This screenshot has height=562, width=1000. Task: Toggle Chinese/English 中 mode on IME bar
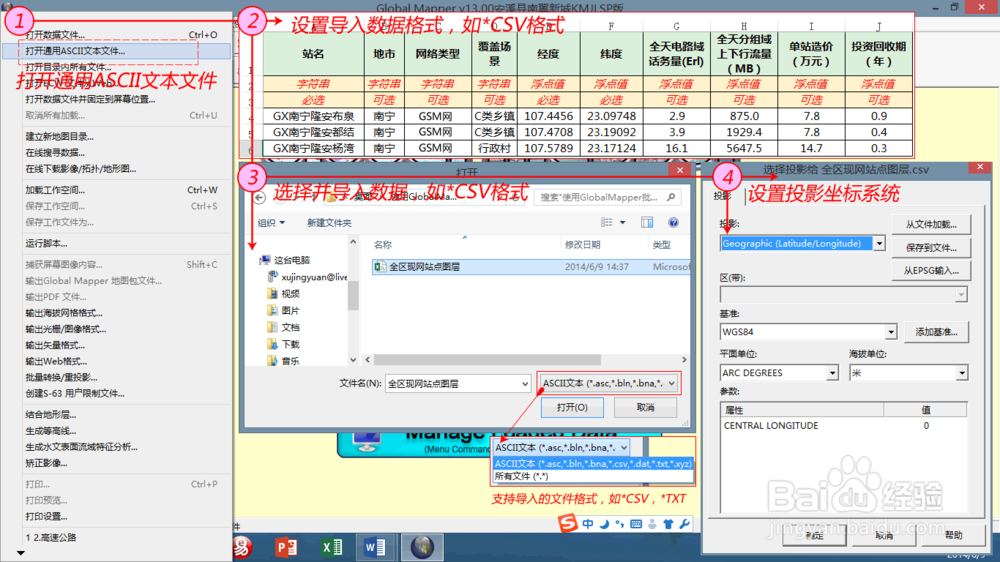tap(587, 524)
